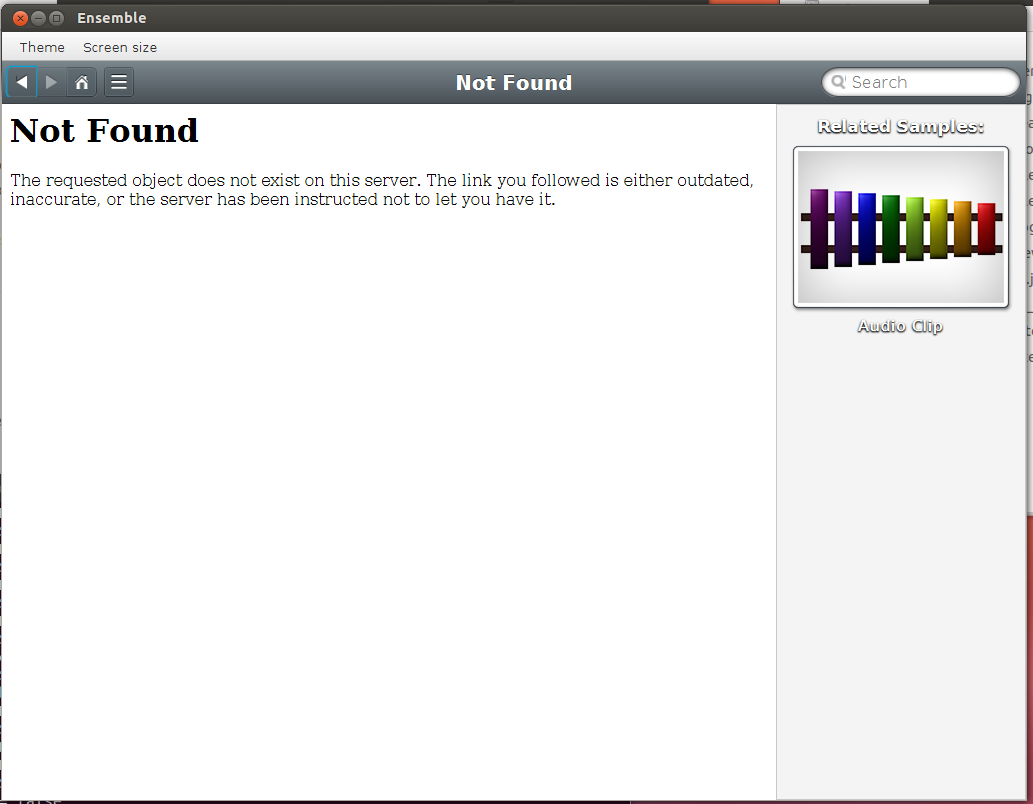Open the Theme menu
The height and width of the screenshot is (804, 1033).
(x=42, y=47)
